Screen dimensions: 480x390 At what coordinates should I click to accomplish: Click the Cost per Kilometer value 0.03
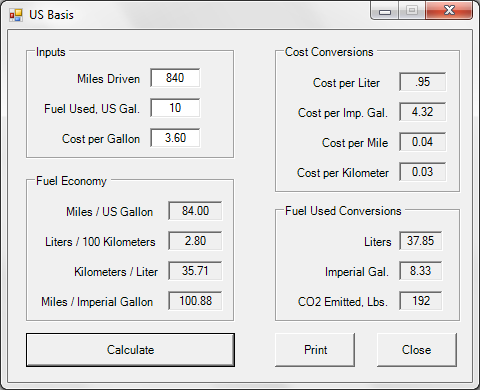pos(422,172)
